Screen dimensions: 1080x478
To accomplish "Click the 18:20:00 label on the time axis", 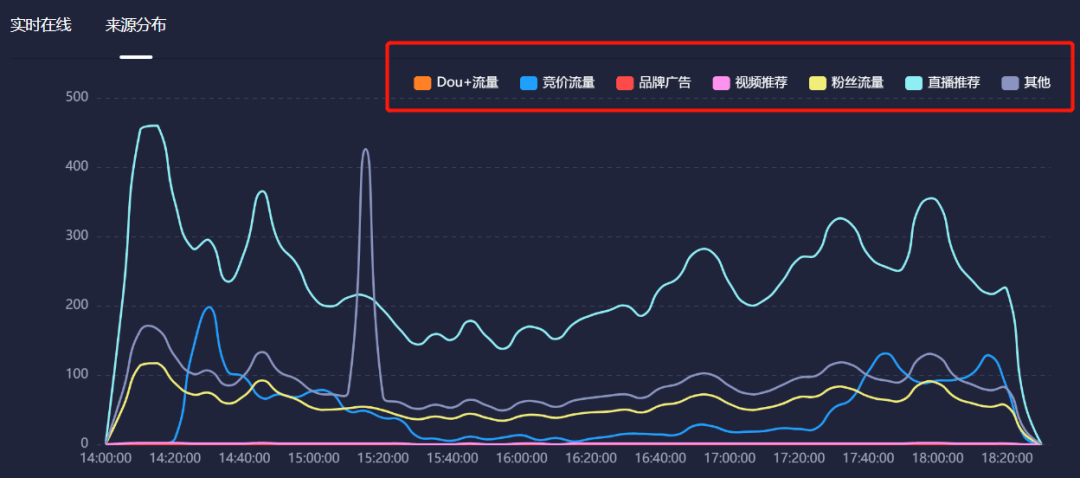I will click(1007, 457).
